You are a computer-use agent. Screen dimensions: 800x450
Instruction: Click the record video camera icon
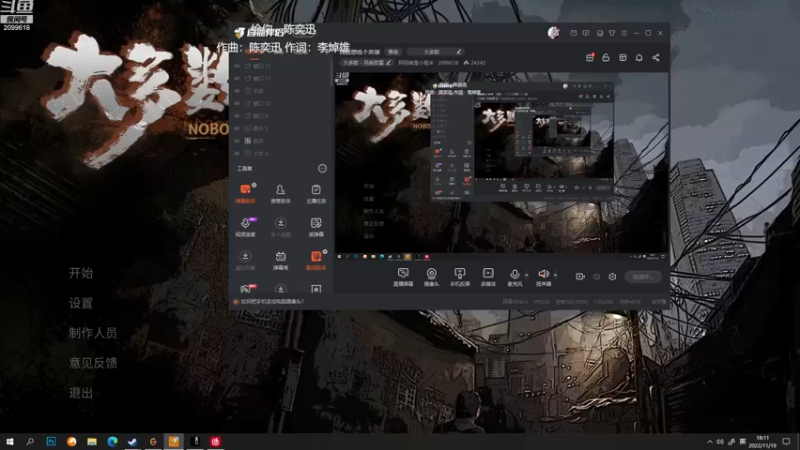pyautogui.click(x=580, y=277)
